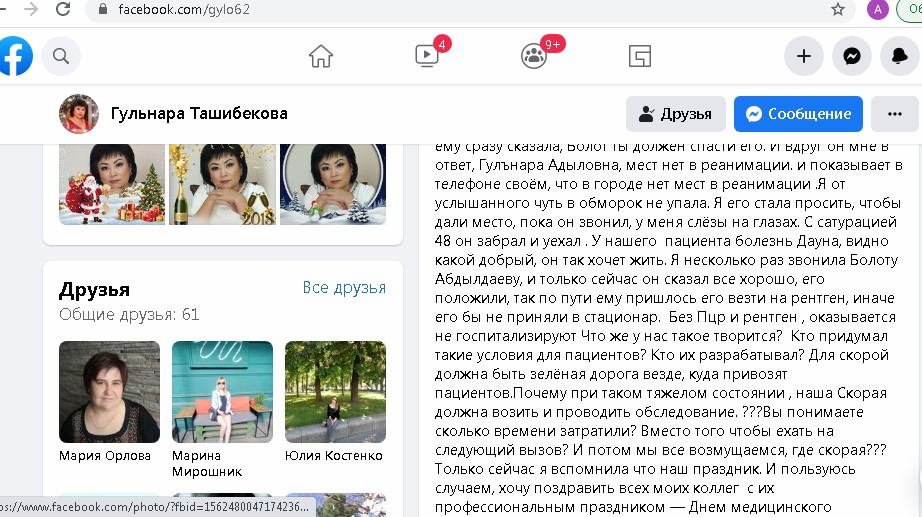
Task: Open the 2018 champagne photo thumbnail
Action: pos(222,184)
